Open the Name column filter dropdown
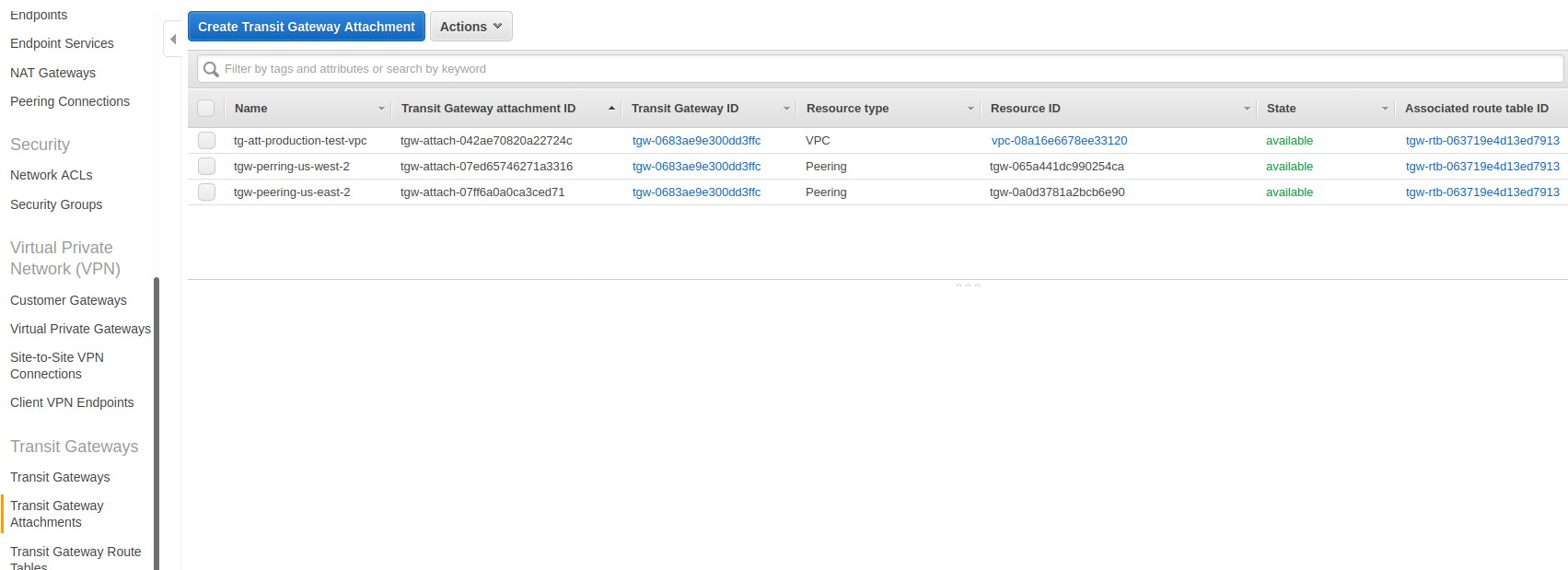Screen dimensions: 1568x570 [x=381, y=109]
